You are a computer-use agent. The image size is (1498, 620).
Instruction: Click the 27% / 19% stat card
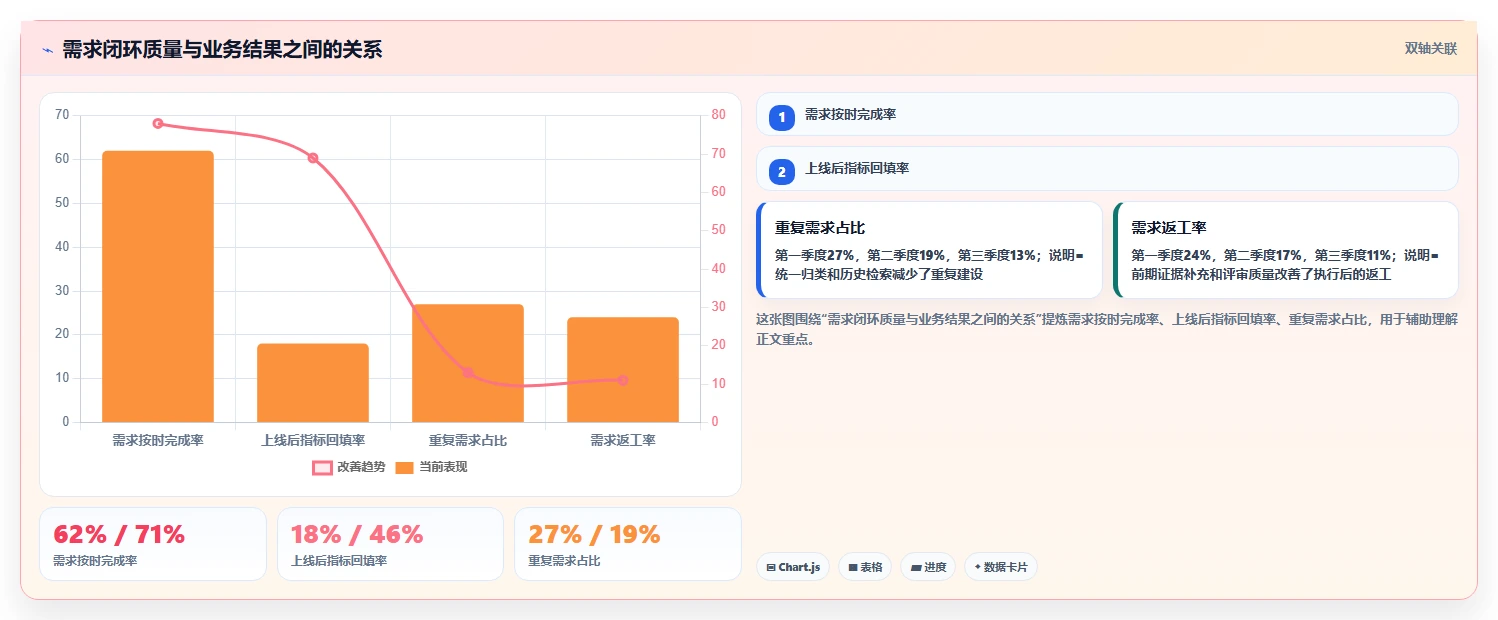pyautogui.click(x=628, y=544)
